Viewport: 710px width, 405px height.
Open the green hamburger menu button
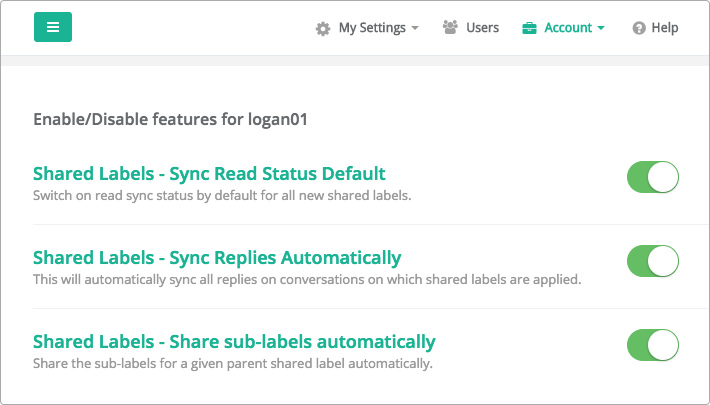click(x=53, y=27)
